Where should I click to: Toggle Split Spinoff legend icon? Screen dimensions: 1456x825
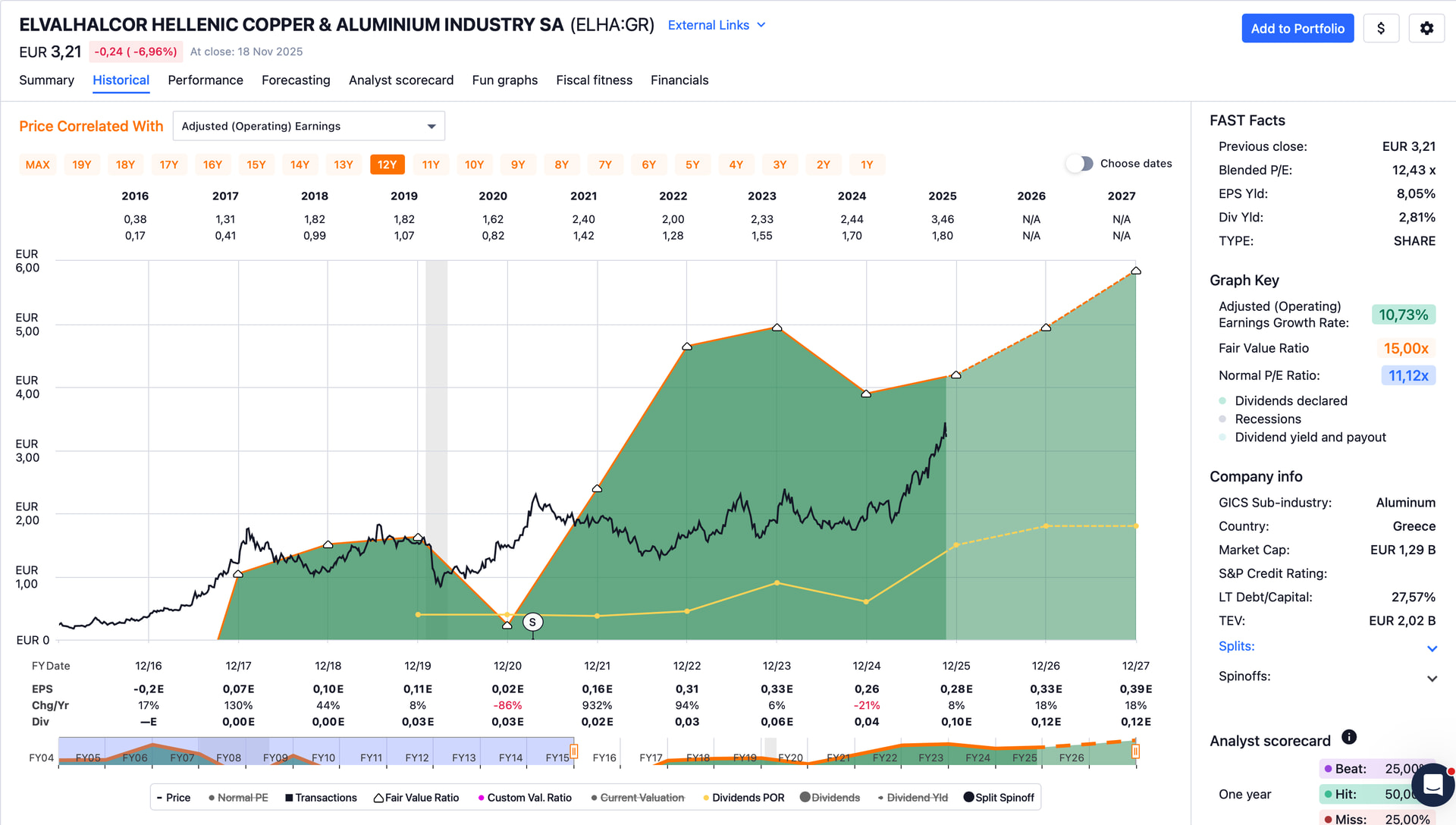(968, 798)
